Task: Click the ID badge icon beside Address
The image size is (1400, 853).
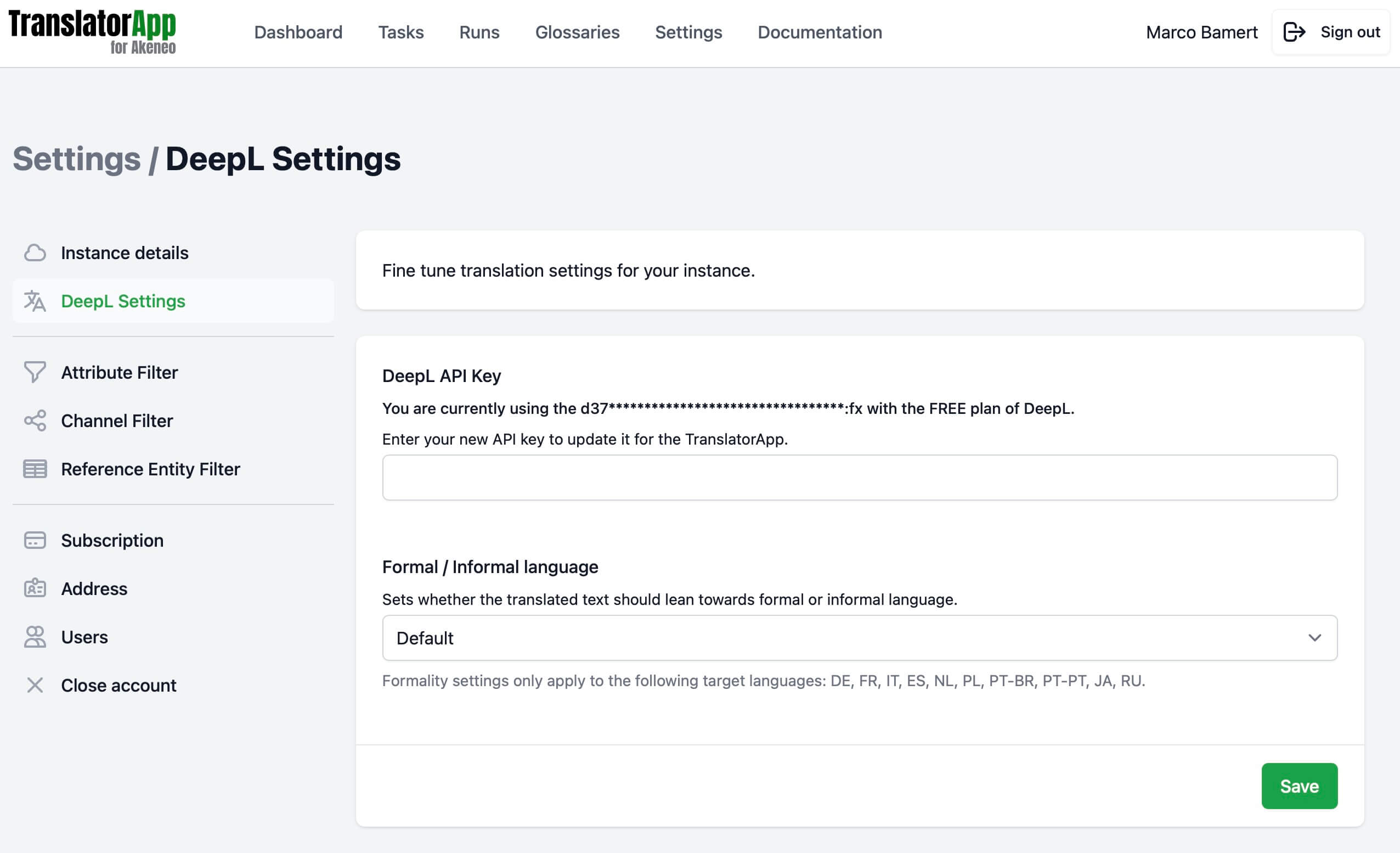Action: (35, 588)
